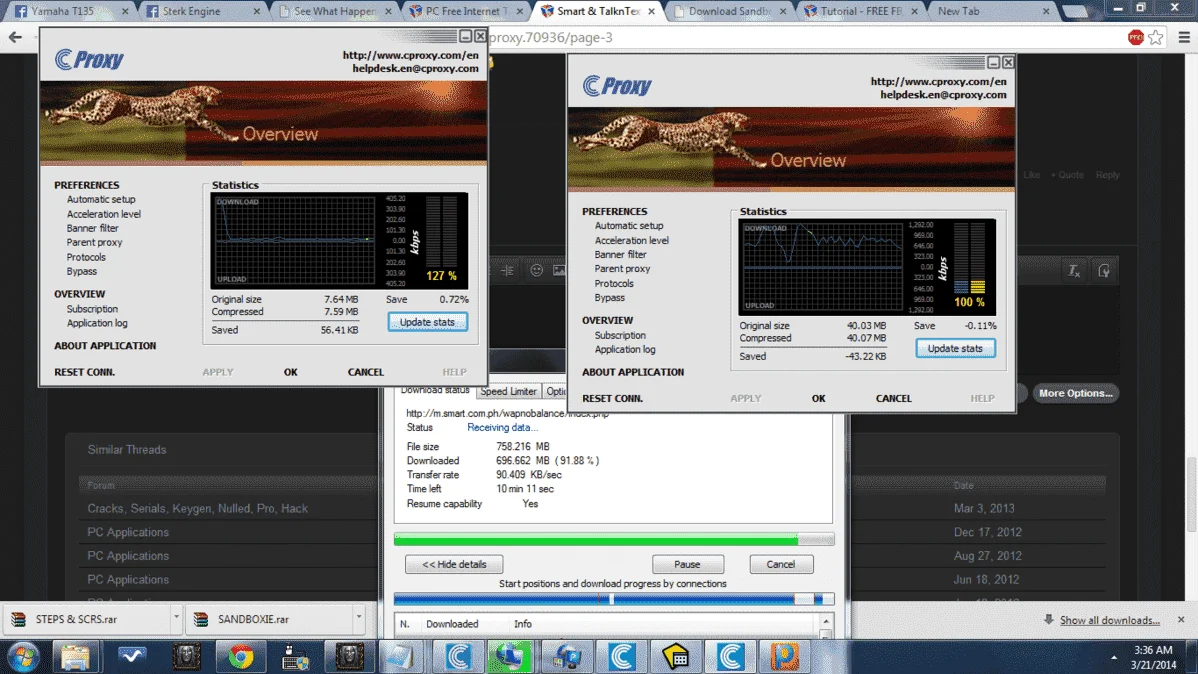Image resolution: width=1198 pixels, height=674 pixels.
Task: Open Parent proxy in the 100 % window
Action: pos(623,269)
